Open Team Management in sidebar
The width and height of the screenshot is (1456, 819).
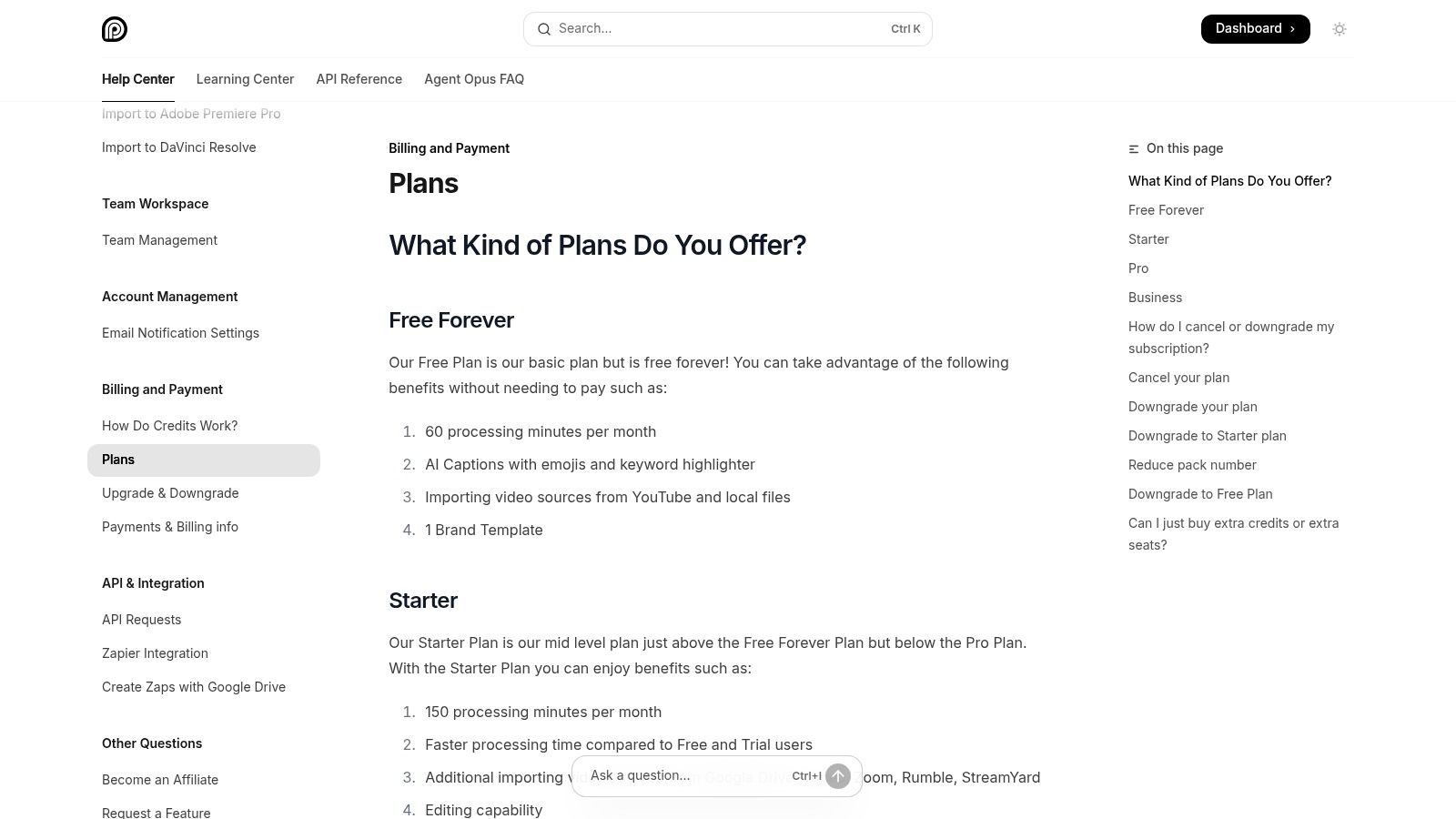[159, 240]
